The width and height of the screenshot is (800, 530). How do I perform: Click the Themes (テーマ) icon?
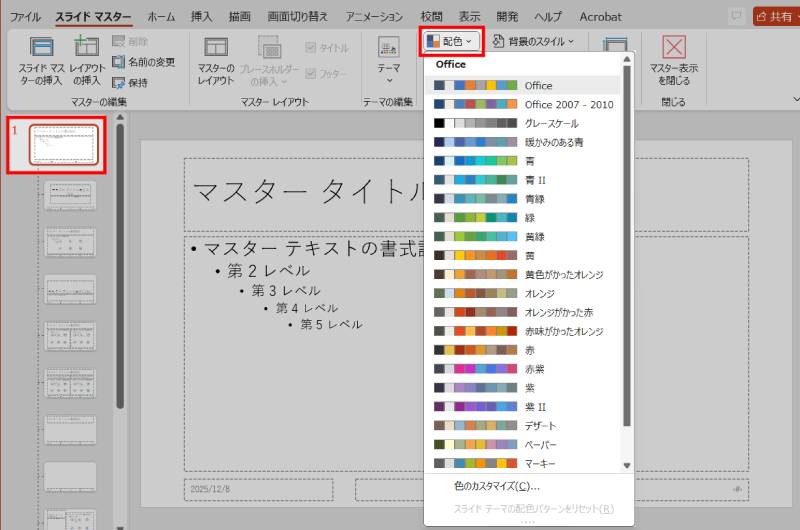(389, 47)
